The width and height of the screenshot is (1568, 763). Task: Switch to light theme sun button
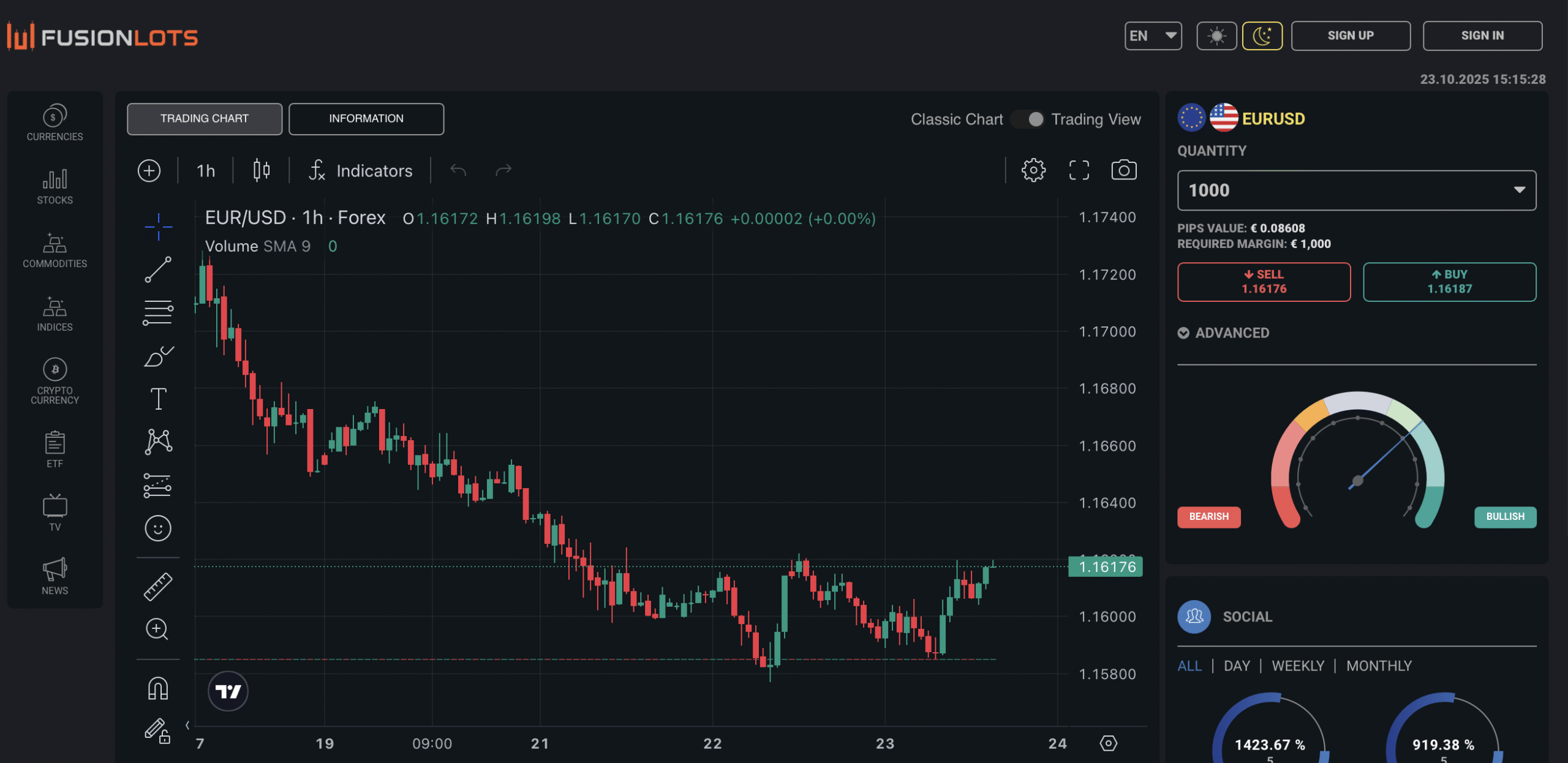(1216, 36)
